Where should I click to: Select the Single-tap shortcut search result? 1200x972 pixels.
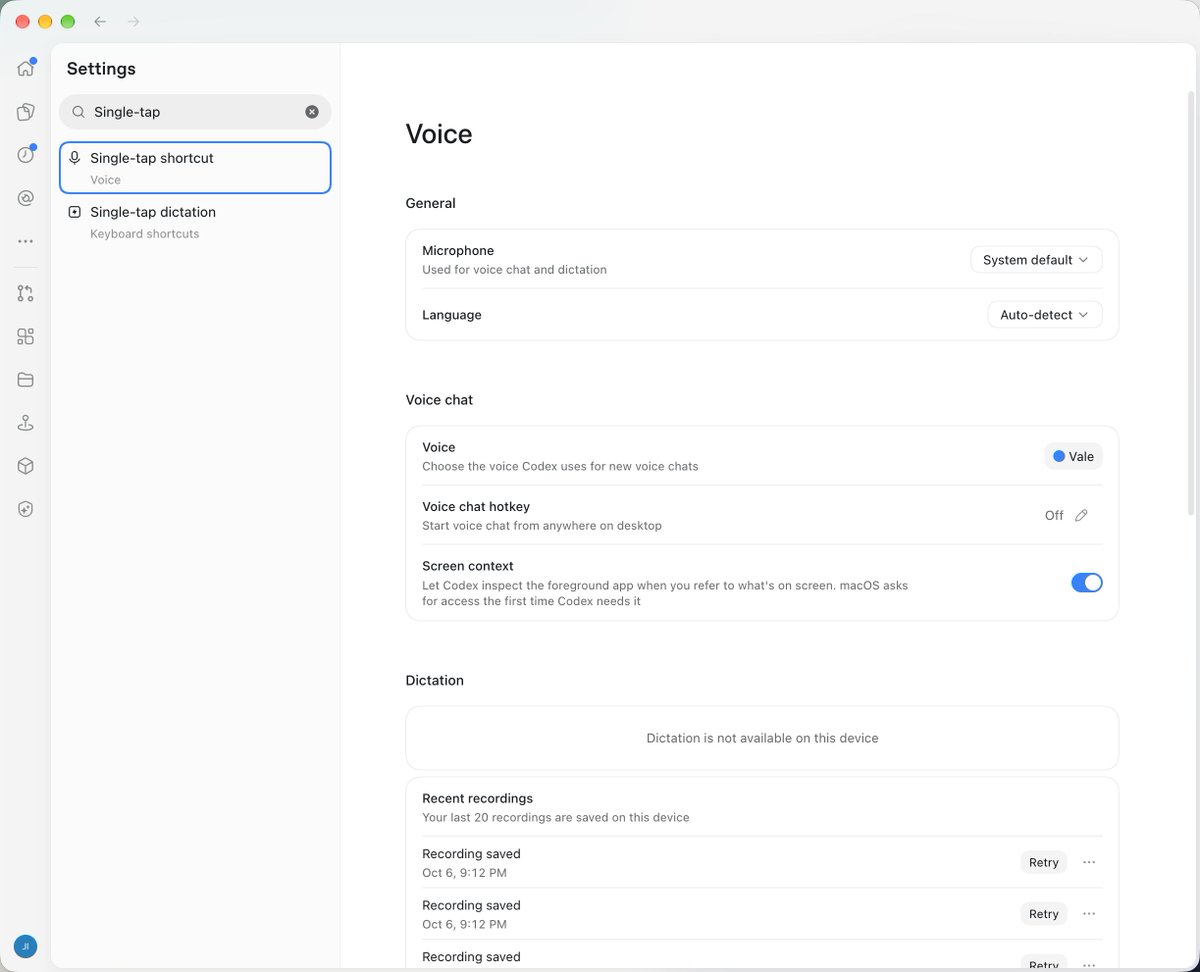click(x=195, y=167)
